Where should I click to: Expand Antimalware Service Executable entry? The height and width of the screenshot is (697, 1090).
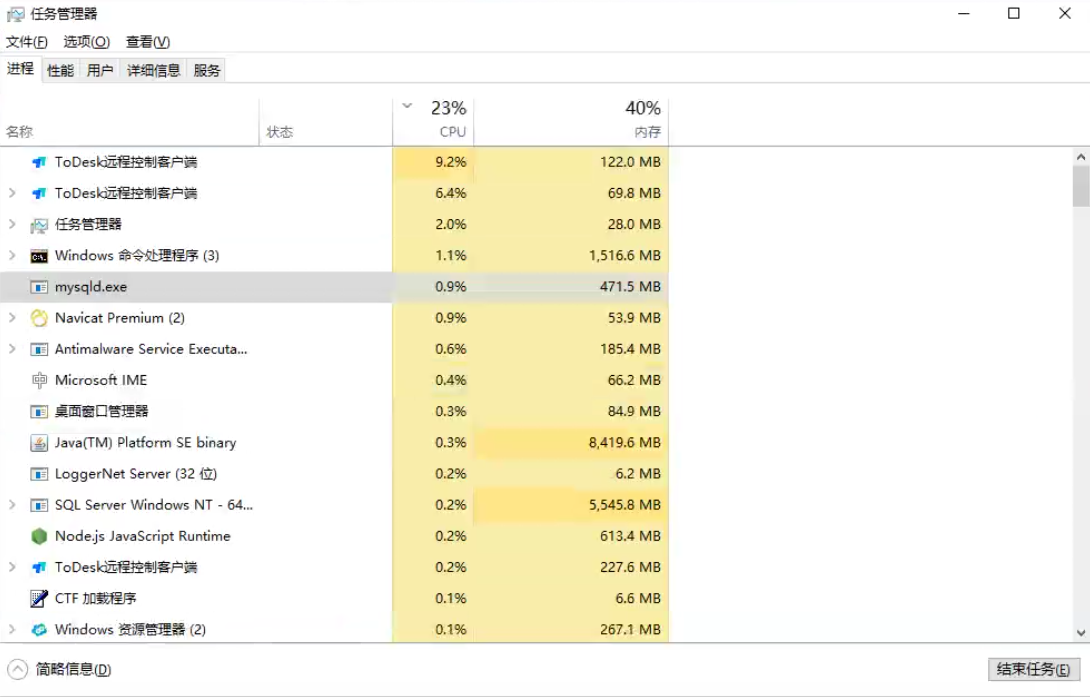coord(12,350)
